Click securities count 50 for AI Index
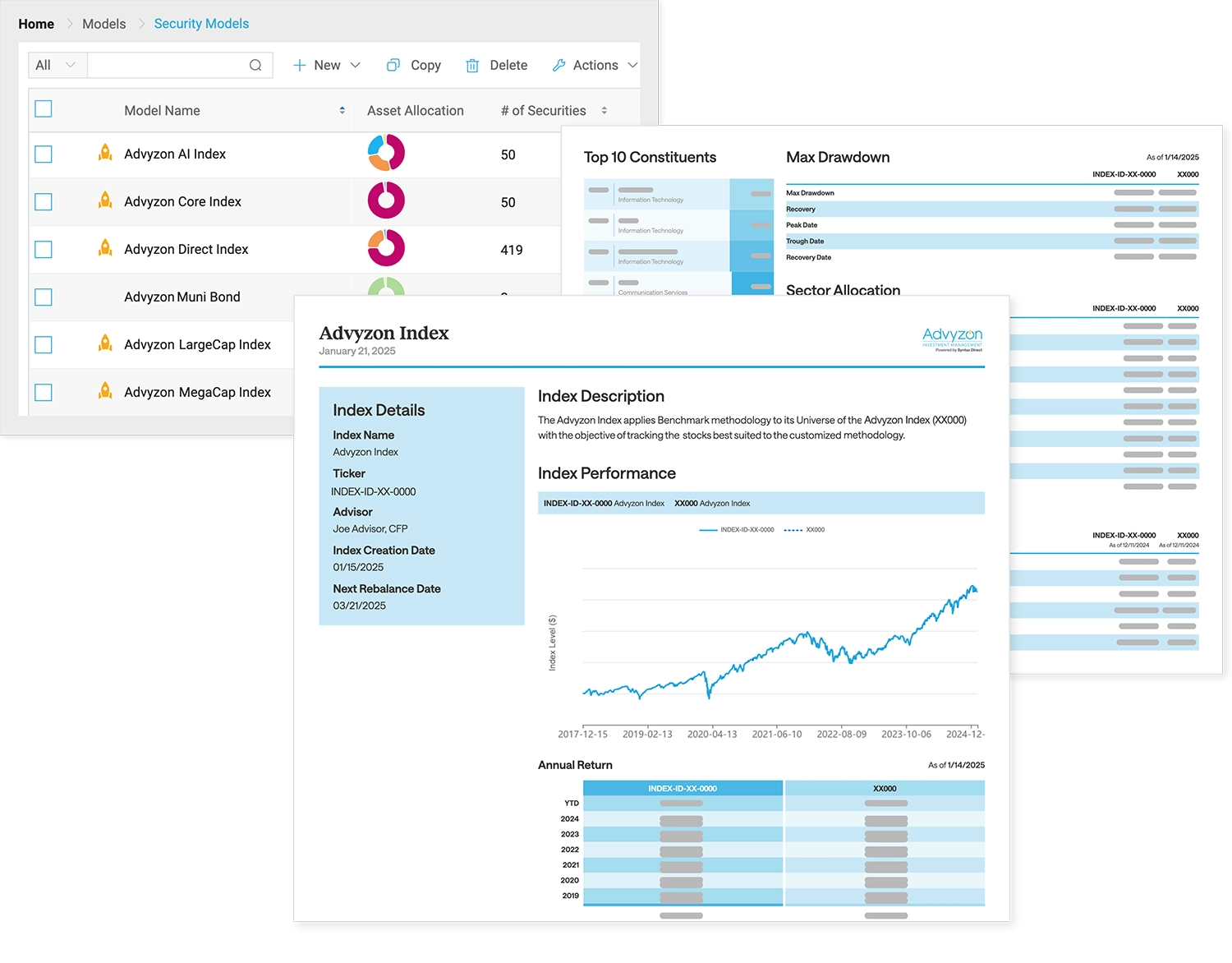 (508, 154)
